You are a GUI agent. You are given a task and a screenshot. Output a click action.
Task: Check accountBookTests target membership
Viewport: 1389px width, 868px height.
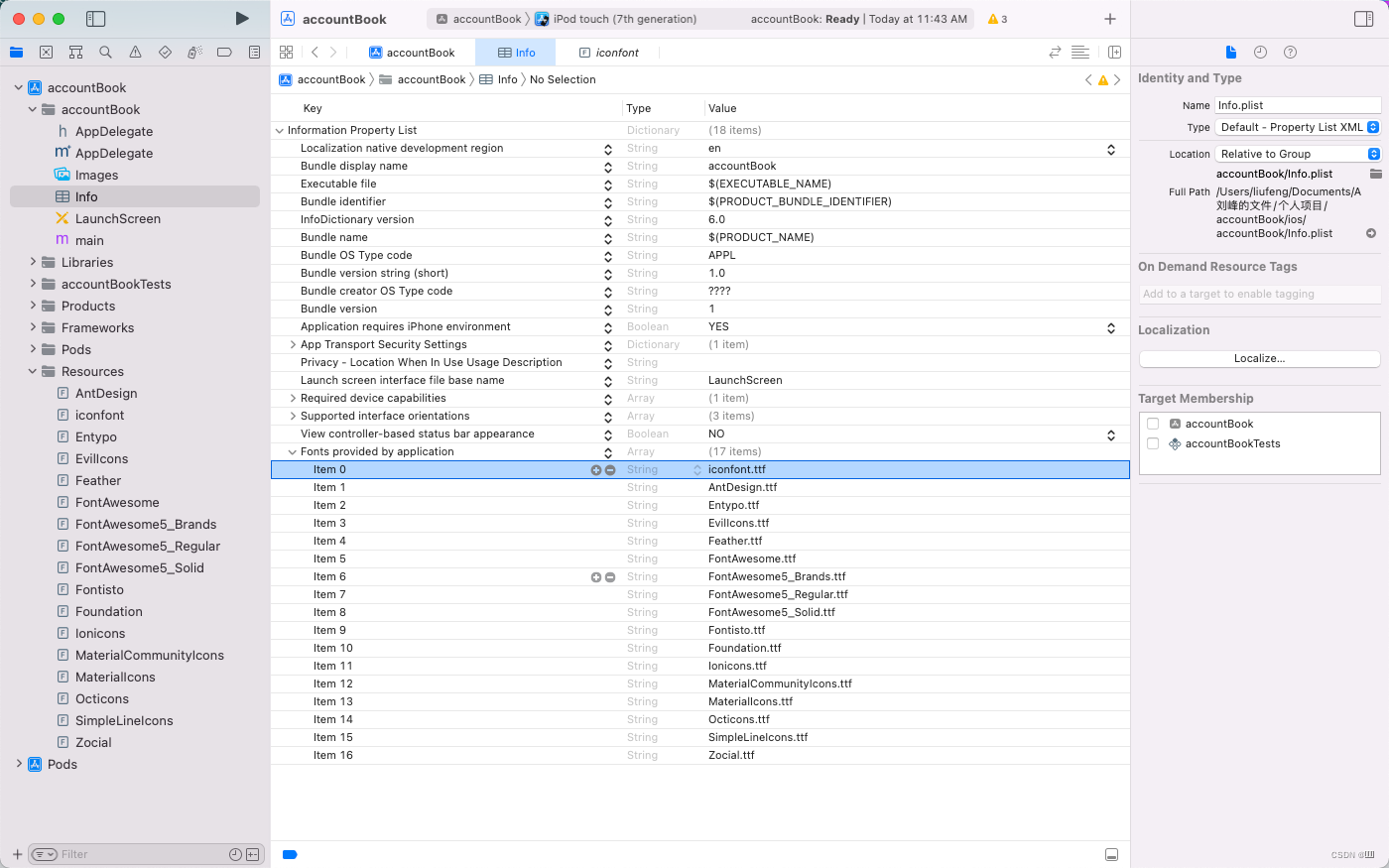(1153, 443)
